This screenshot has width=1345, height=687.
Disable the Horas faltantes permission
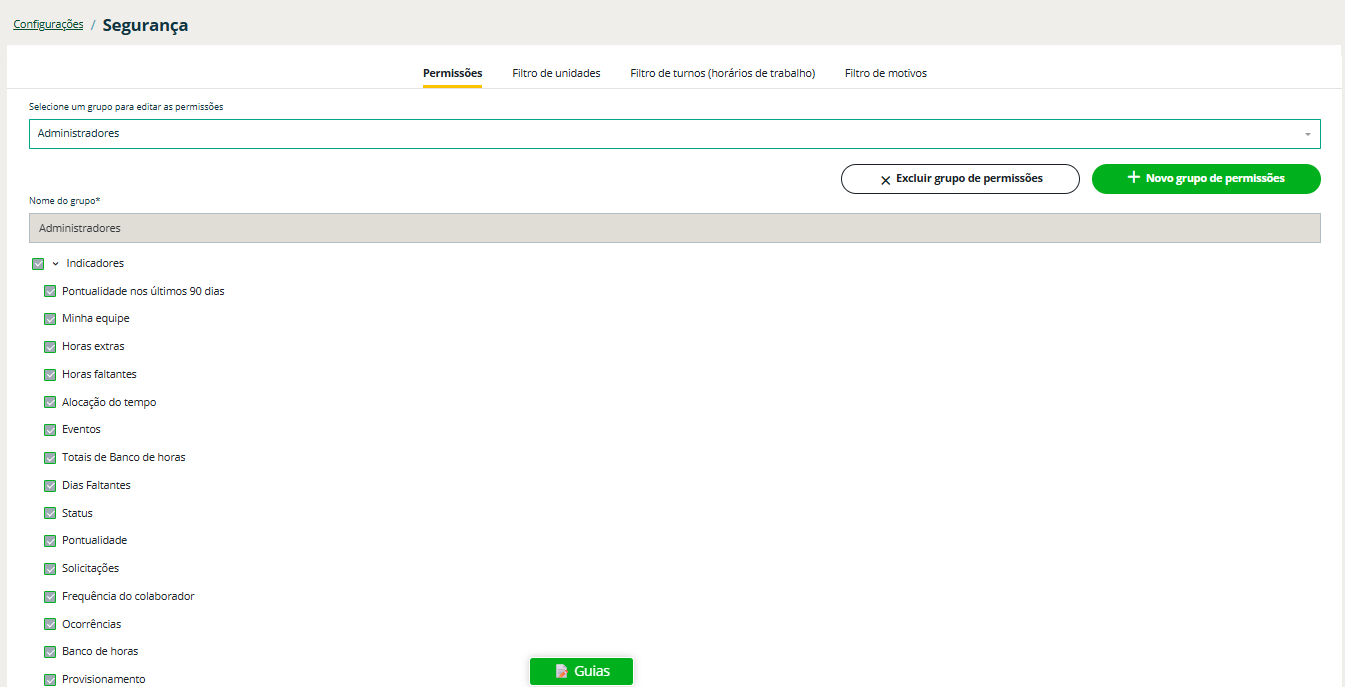pyautogui.click(x=50, y=375)
